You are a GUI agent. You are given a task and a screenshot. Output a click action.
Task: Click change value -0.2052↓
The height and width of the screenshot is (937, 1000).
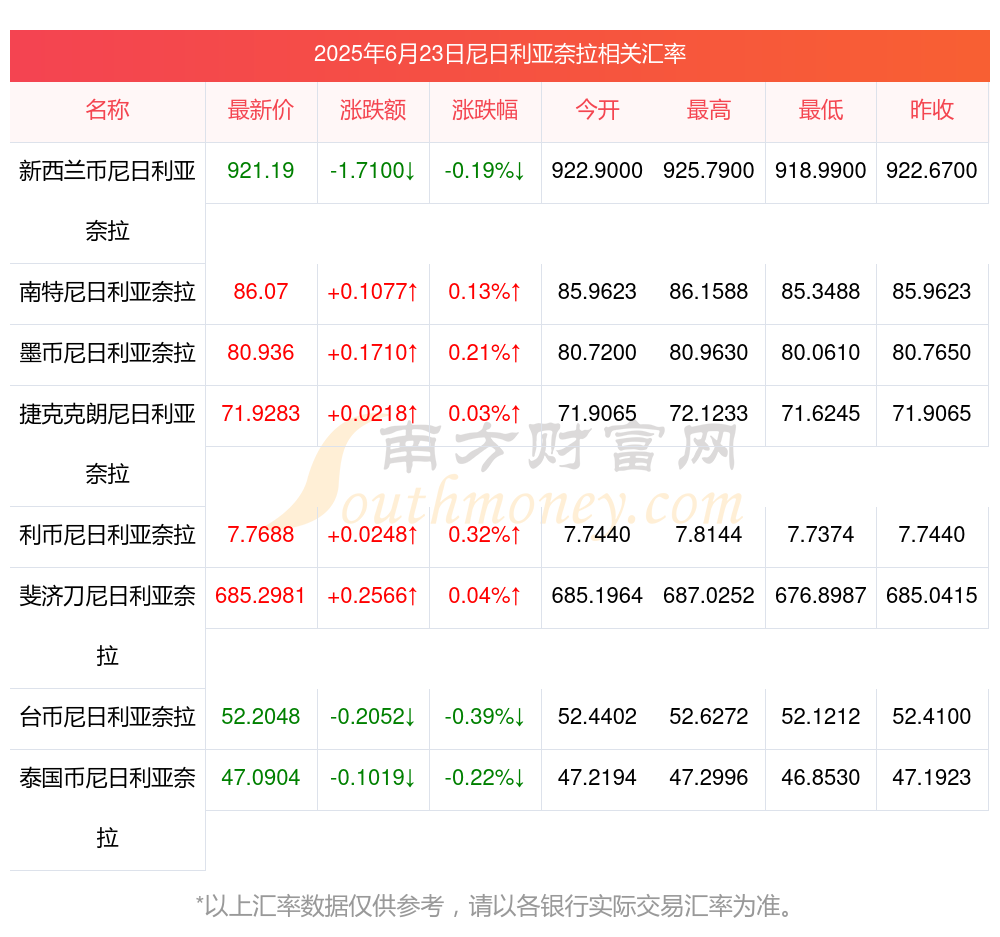[373, 717]
